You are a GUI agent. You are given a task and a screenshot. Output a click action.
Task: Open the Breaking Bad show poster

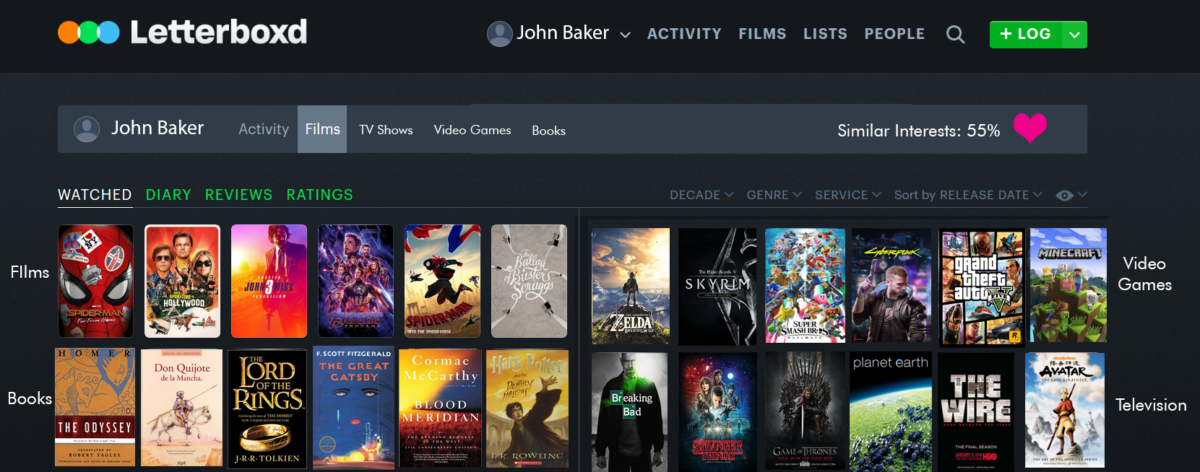630,411
